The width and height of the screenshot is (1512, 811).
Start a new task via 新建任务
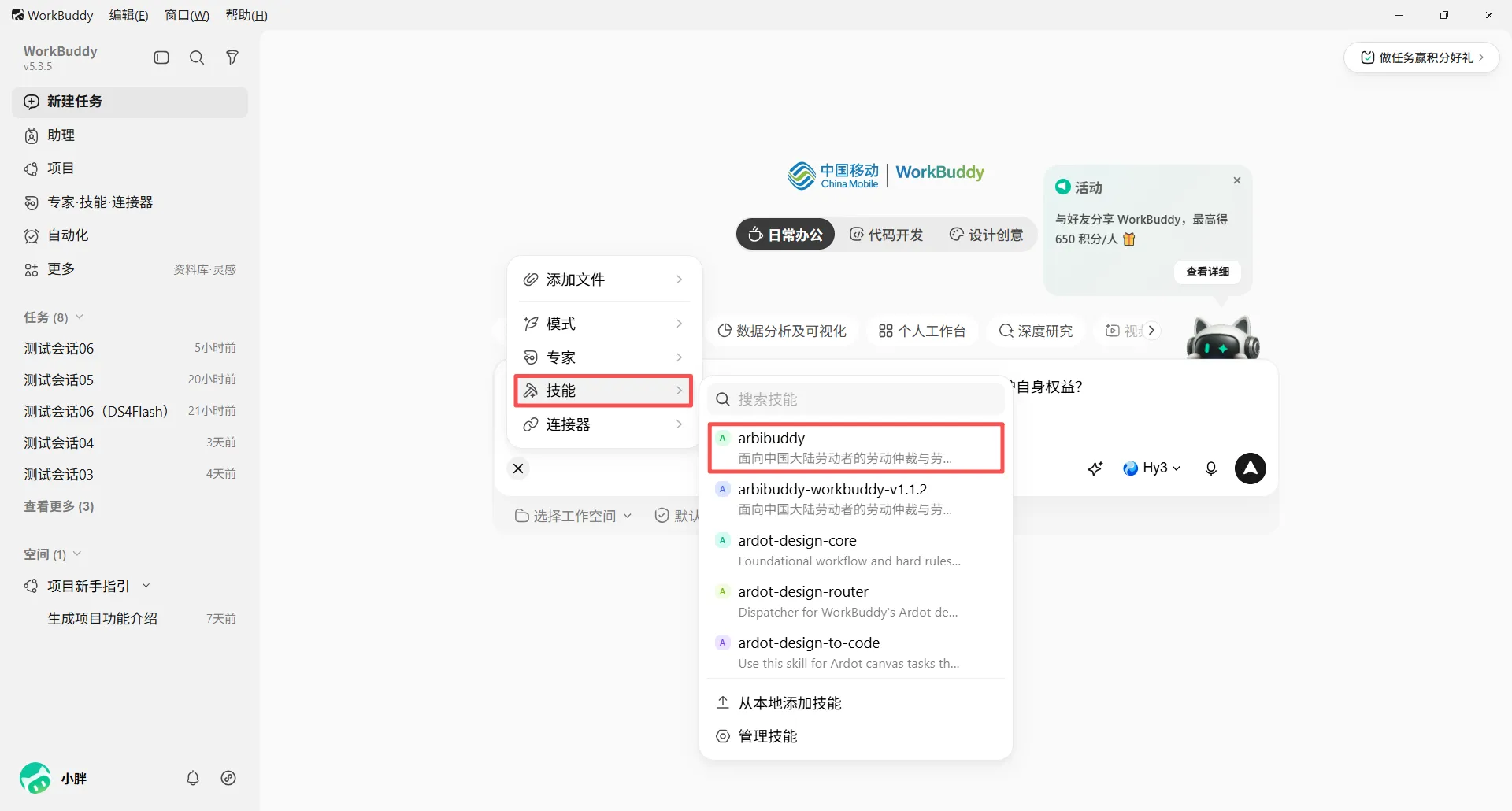[x=130, y=102]
